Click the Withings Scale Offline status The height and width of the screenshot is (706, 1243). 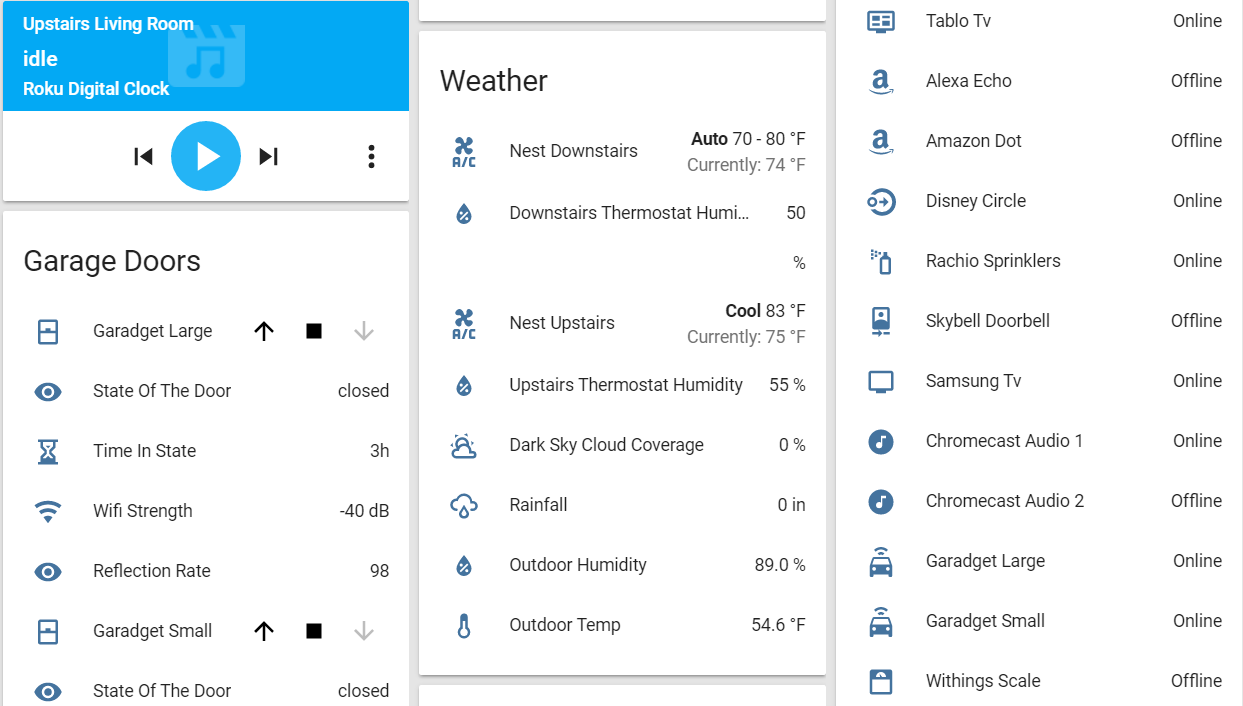tap(1196, 681)
